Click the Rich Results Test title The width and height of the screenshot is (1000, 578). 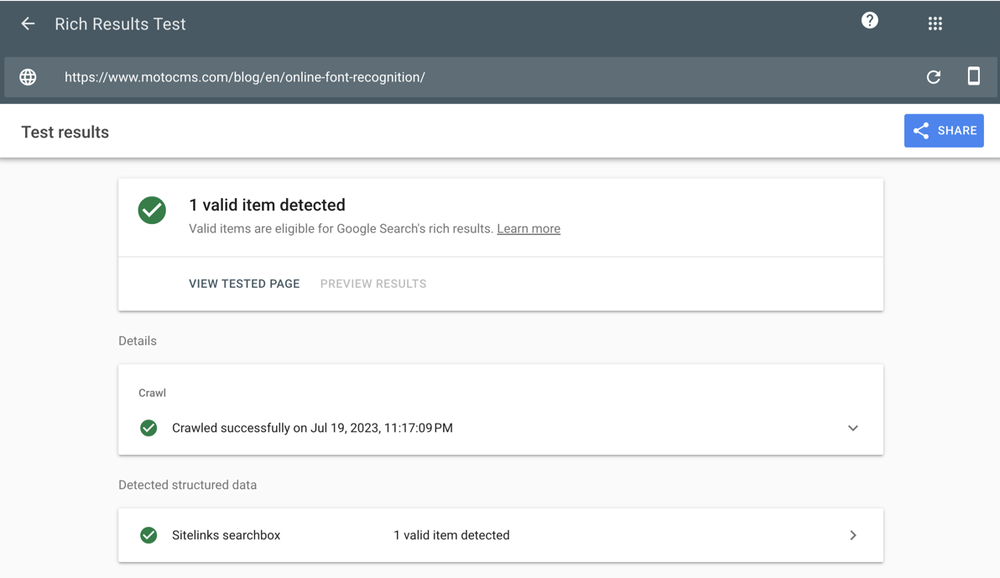click(120, 24)
